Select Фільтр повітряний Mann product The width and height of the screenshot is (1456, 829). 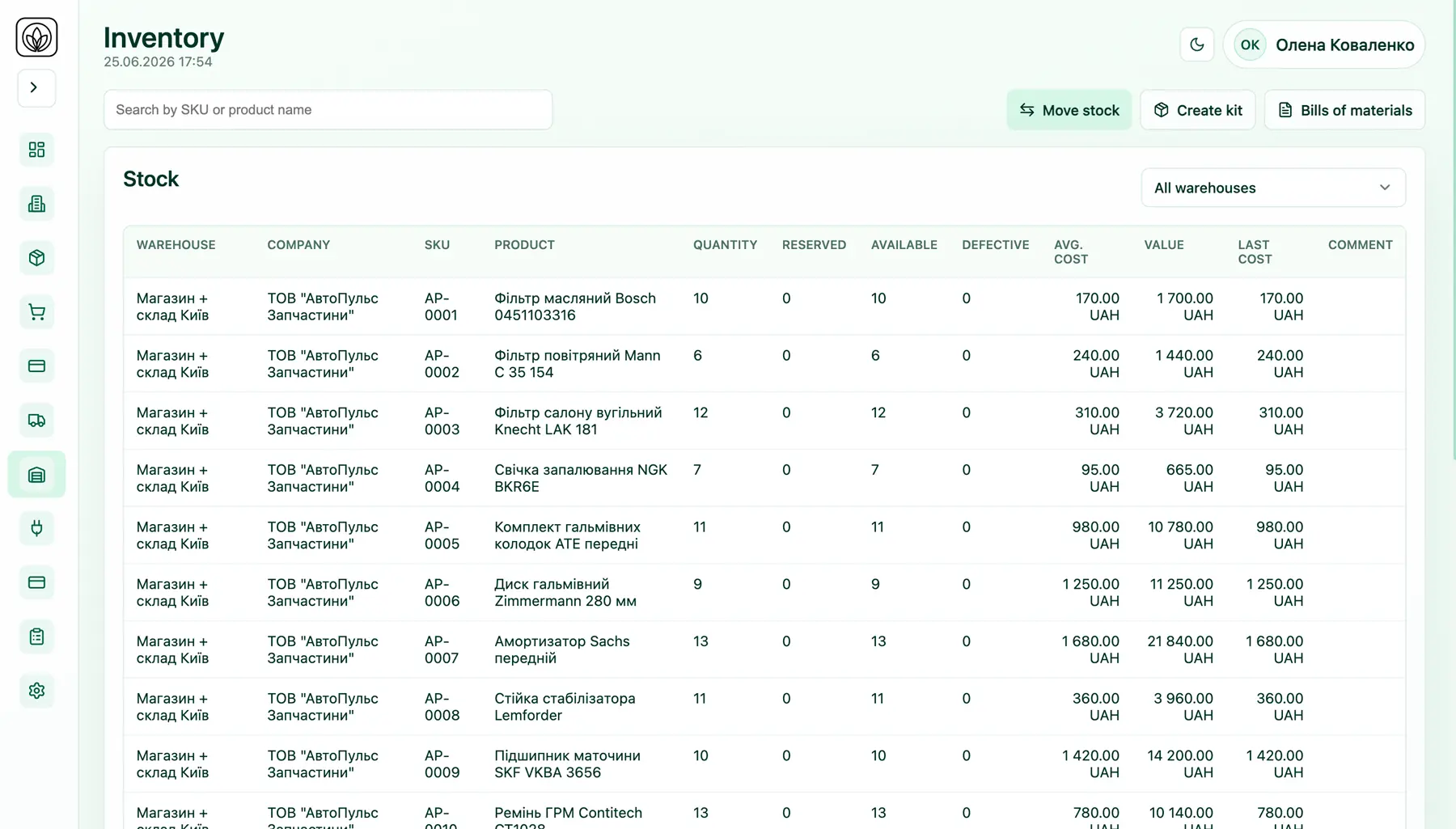tap(577, 364)
